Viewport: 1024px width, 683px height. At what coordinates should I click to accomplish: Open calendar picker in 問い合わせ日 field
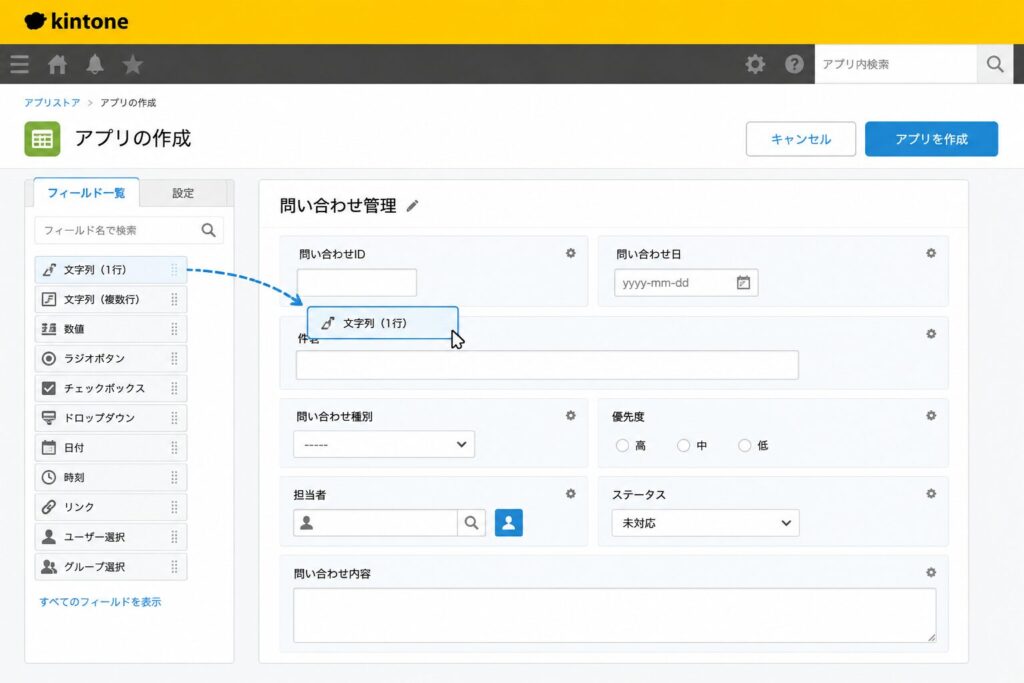coord(743,283)
